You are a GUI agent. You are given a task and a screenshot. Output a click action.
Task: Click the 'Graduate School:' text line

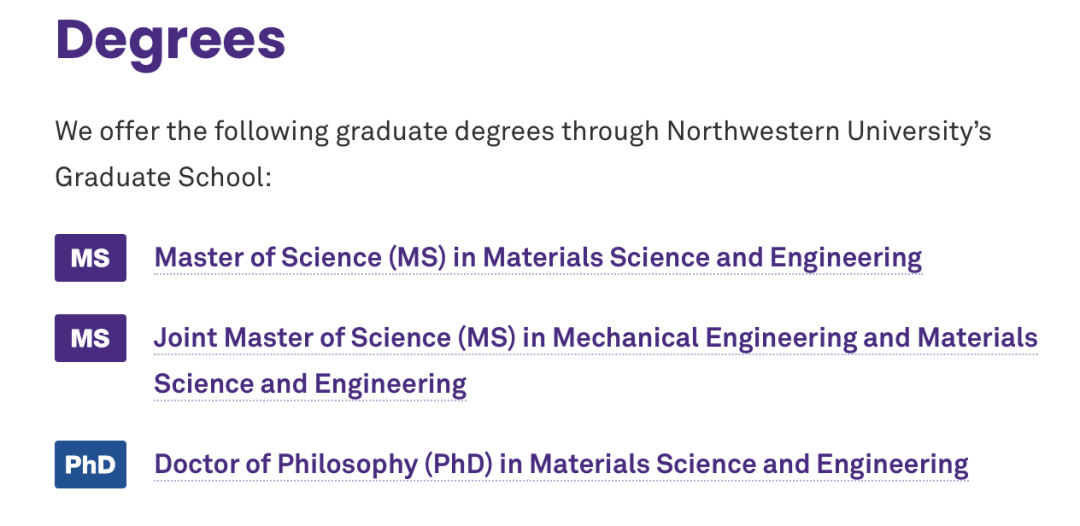pos(164,178)
